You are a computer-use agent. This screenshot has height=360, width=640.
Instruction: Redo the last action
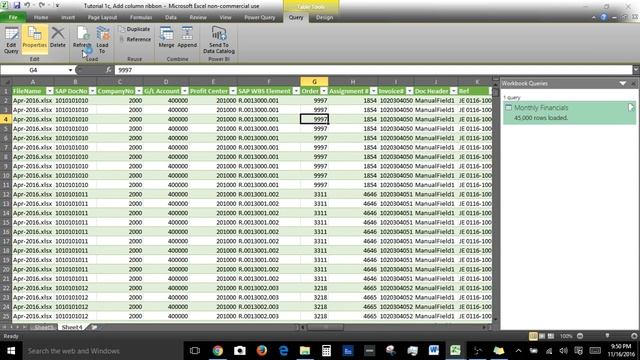point(42,5)
